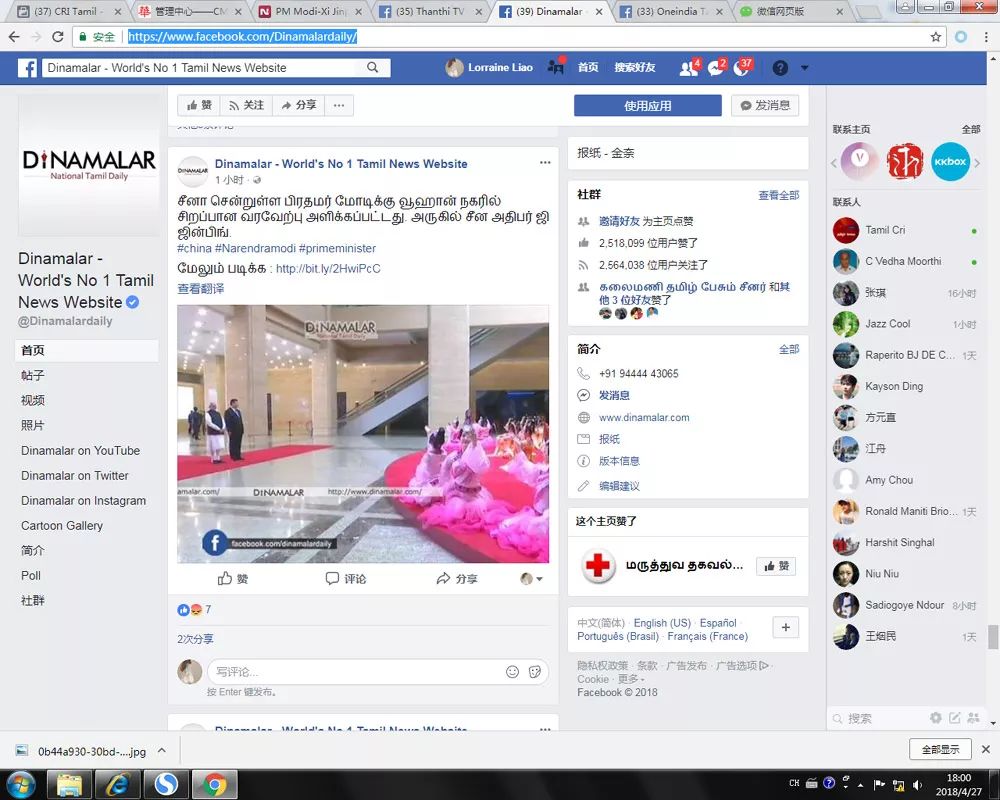Open the bit.ly/2HwiPcC link
1000x800 pixels.
click(328, 269)
